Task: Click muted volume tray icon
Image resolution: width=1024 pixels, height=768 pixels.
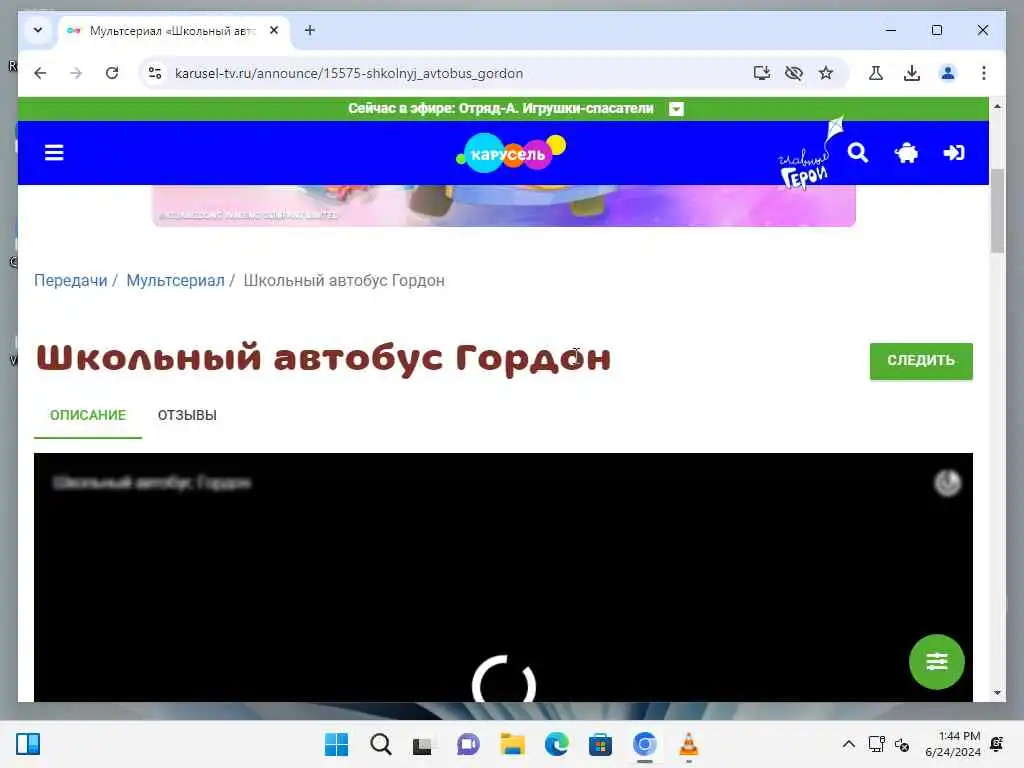Action: pyautogui.click(x=903, y=744)
